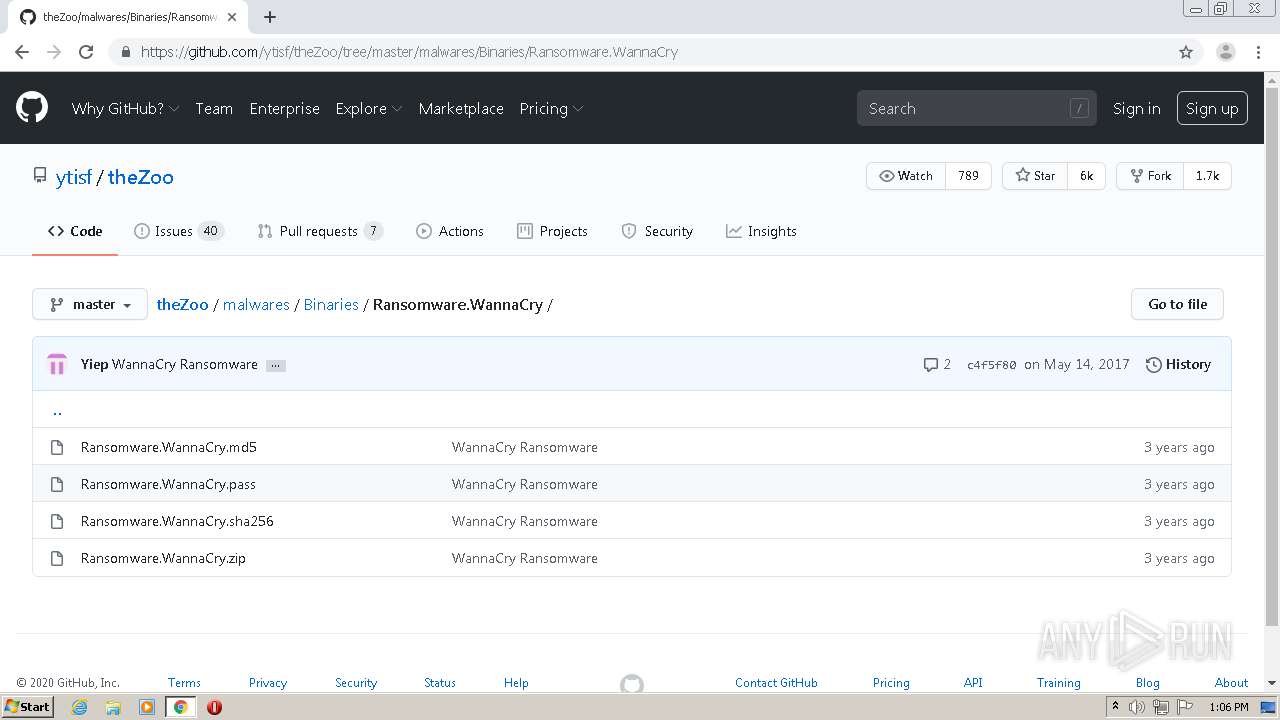Screen dimensions: 1280x720
Task: Expand commit message ellipsis button
Action: [x=276, y=365]
